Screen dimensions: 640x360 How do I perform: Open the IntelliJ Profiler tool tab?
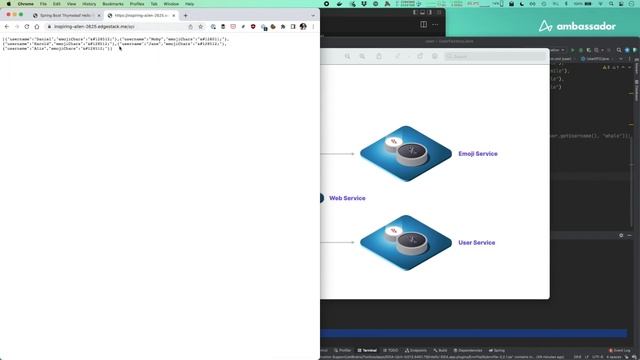[x=342, y=350]
